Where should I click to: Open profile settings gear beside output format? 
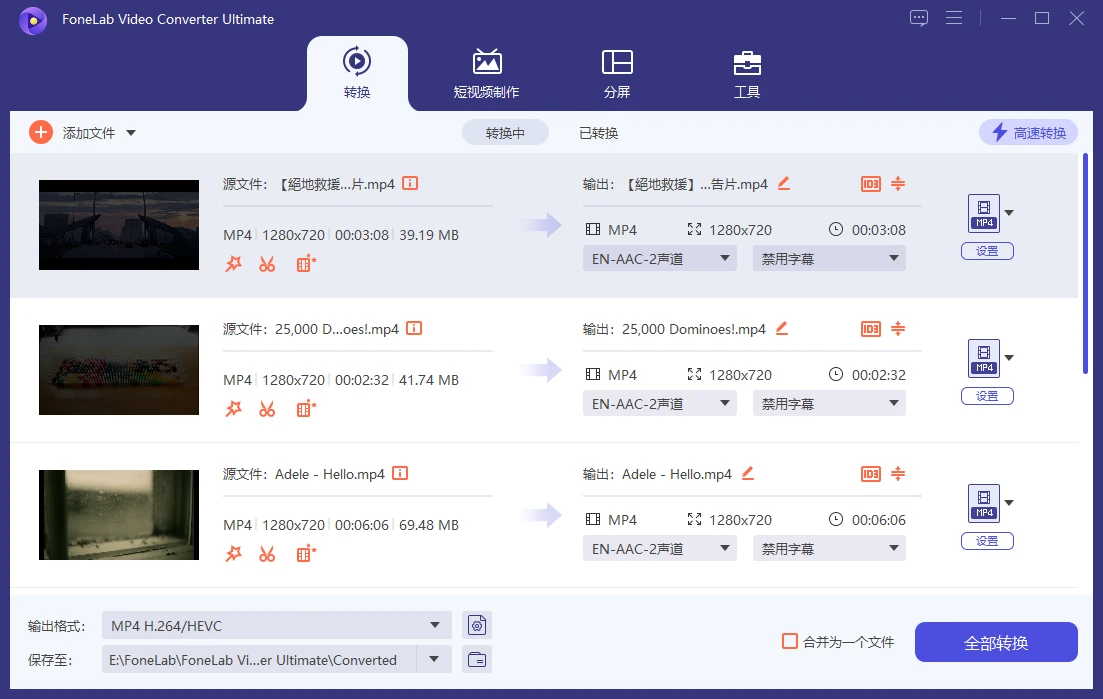(477, 624)
